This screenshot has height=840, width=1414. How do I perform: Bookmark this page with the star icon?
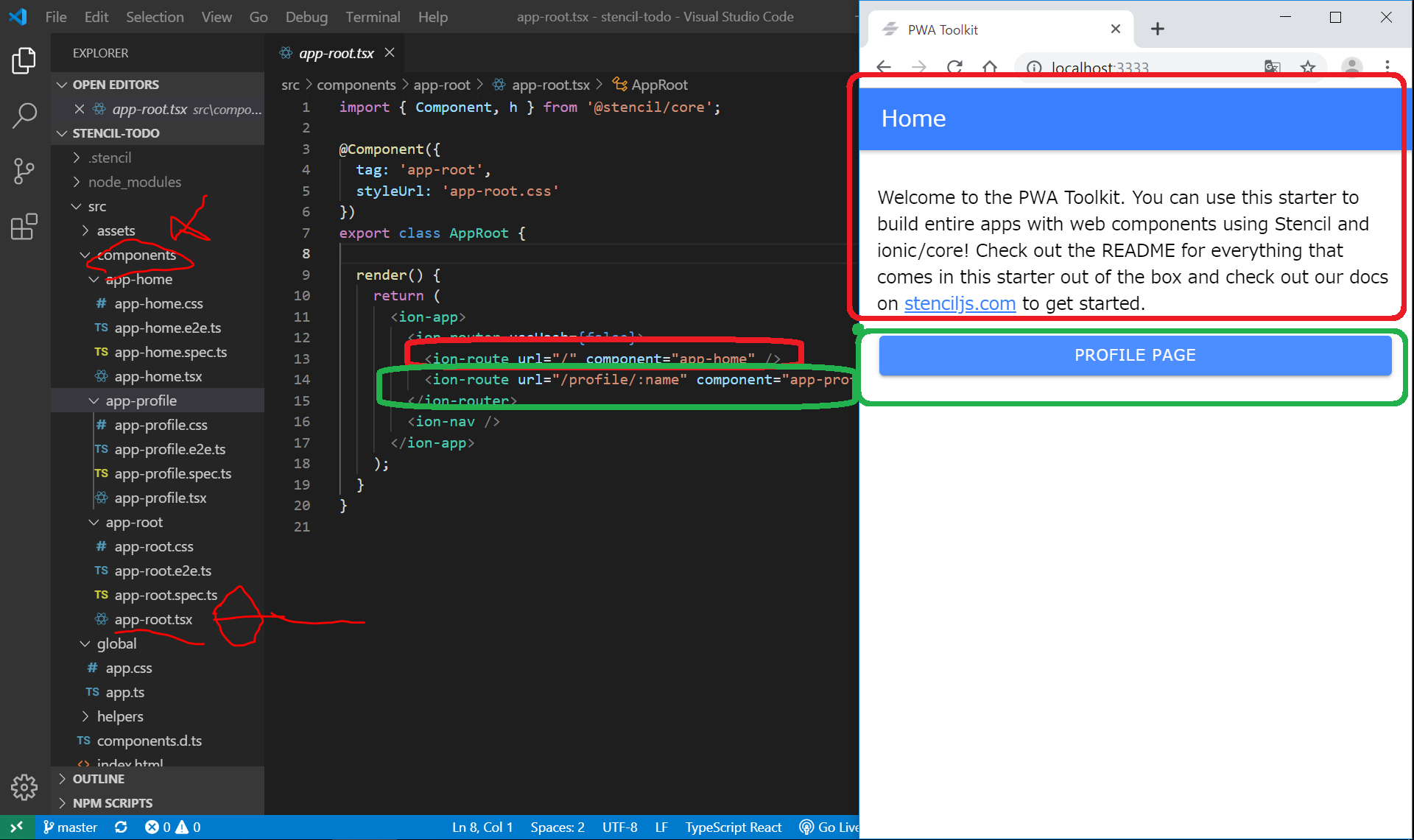(x=1308, y=68)
